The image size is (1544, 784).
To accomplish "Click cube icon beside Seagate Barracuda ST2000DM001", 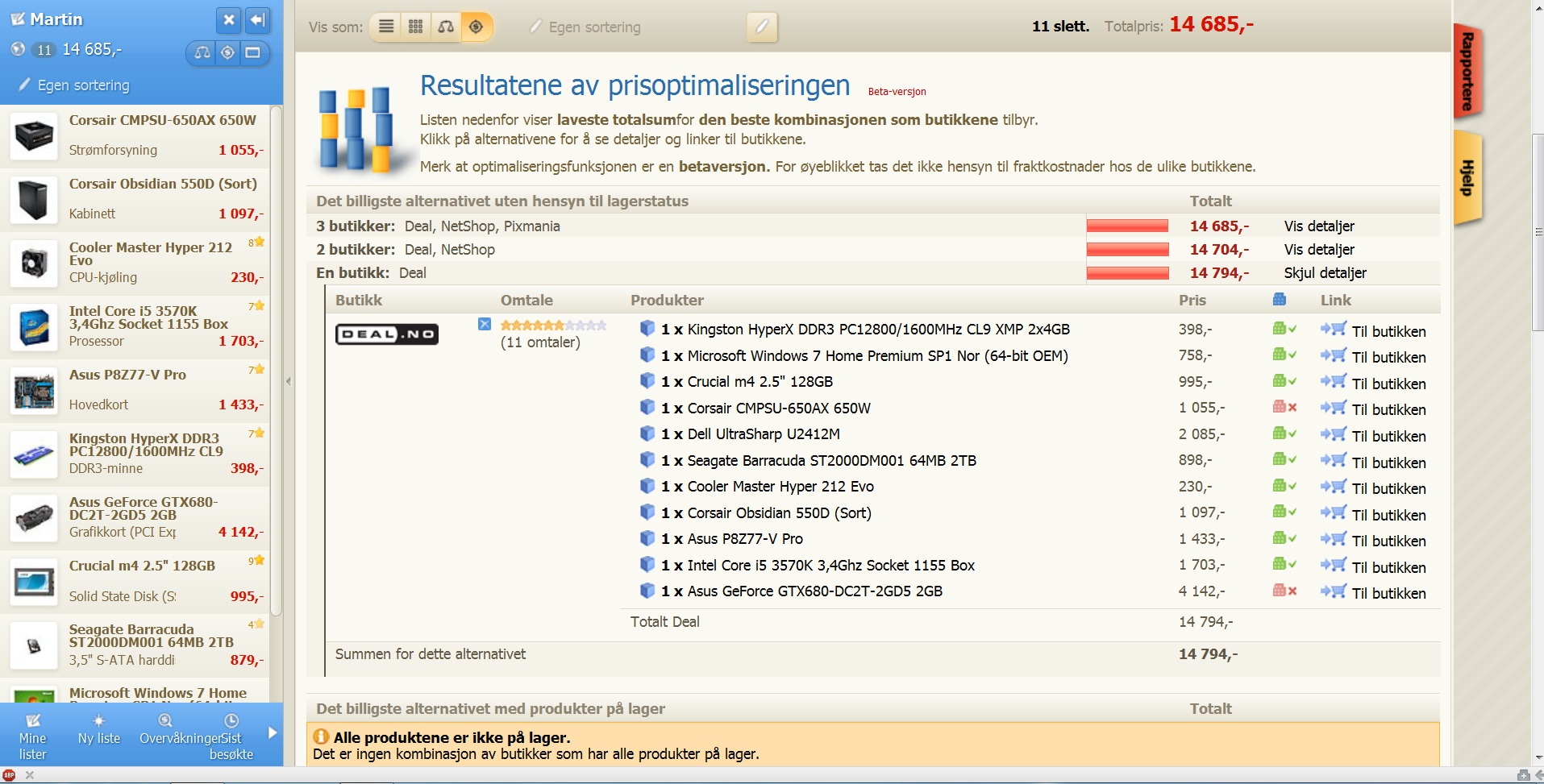I will tap(647, 460).
